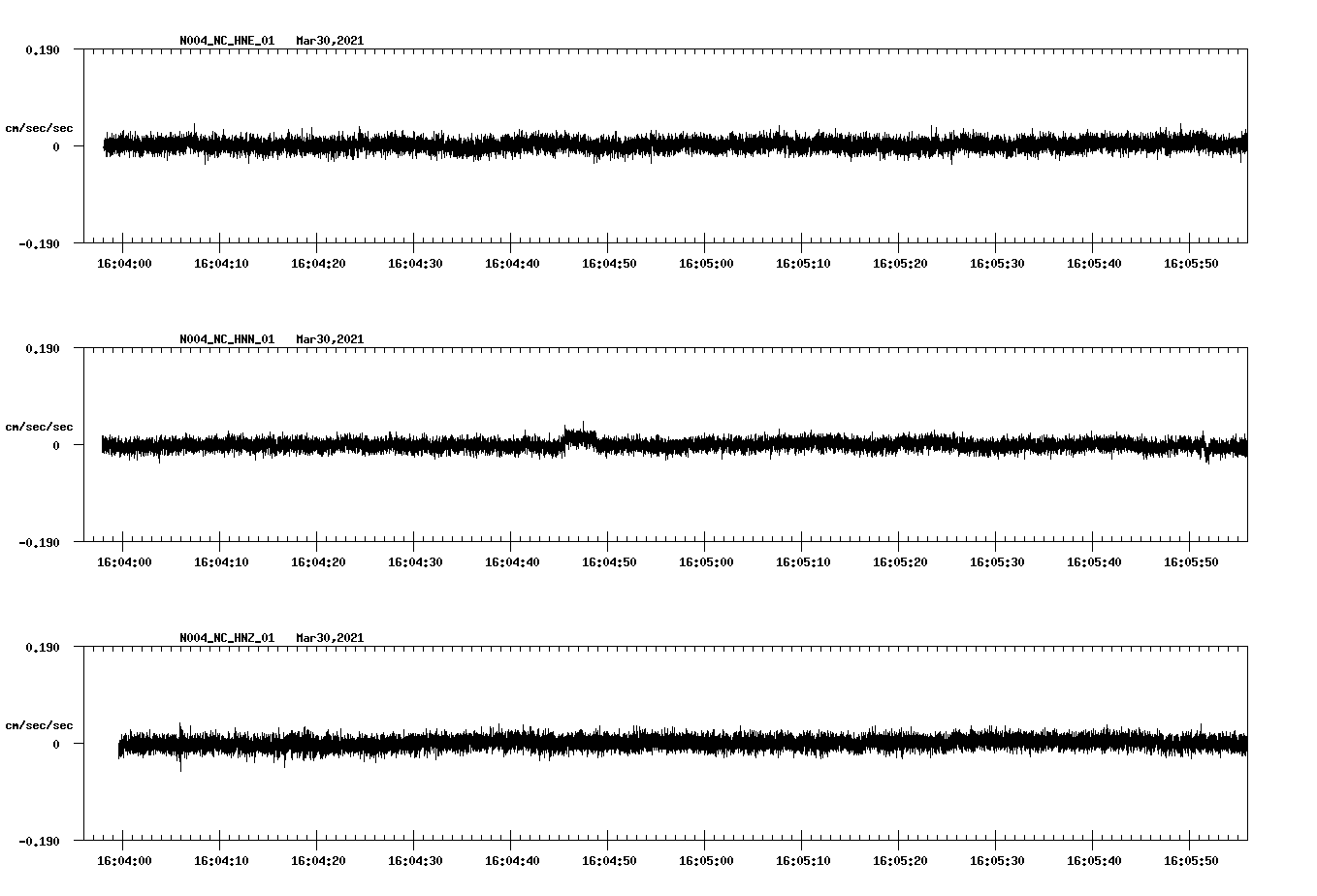Click the Mar30,2021 date beside HNN channel
The height and width of the screenshot is (896, 1317).
coord(331,338)
